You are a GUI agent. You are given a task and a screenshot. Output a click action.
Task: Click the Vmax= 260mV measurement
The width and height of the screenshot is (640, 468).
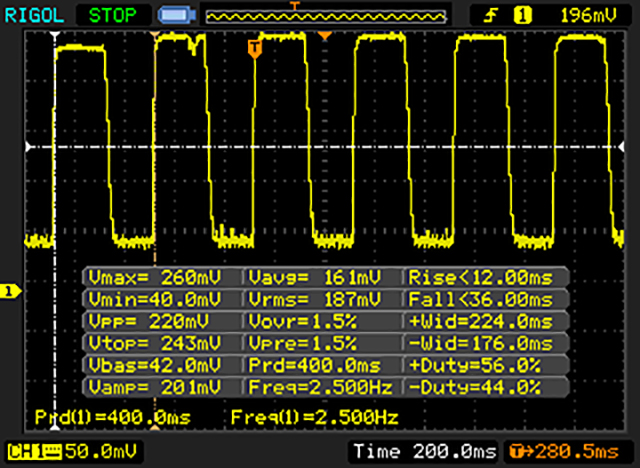155,278
